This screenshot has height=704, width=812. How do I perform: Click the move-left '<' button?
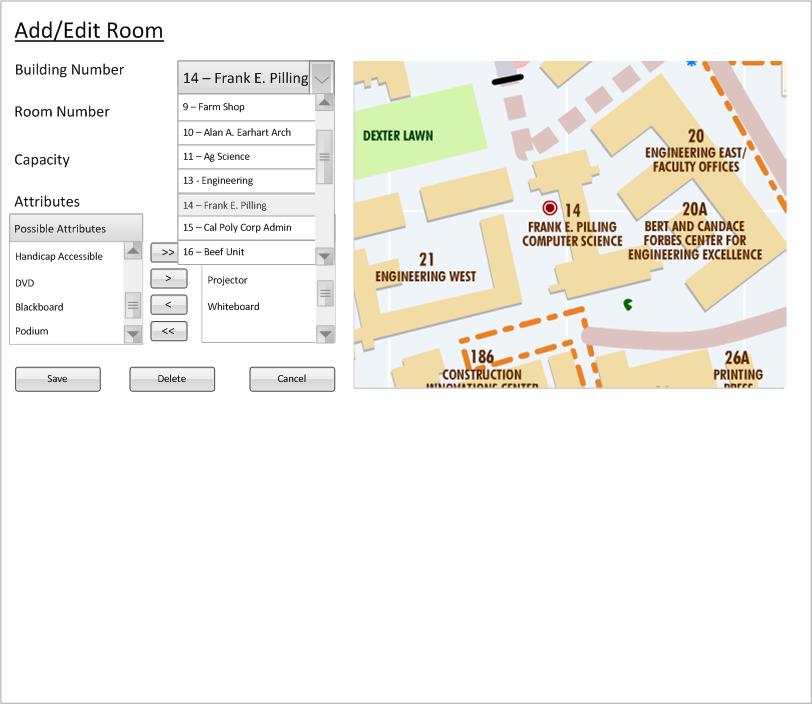[168, 305]
